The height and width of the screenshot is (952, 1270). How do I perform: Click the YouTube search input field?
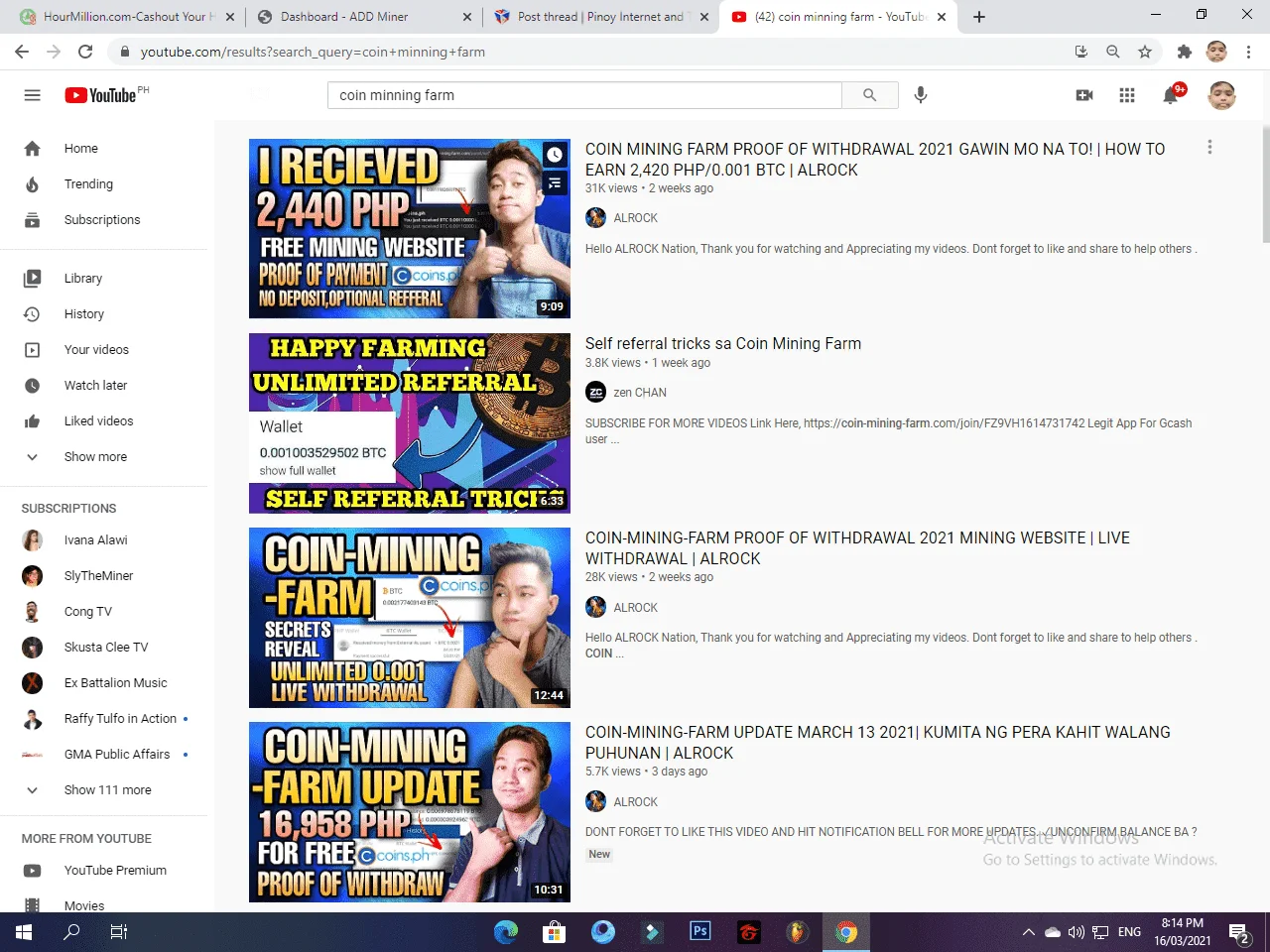pyautogui.click(x=584, y=95)
